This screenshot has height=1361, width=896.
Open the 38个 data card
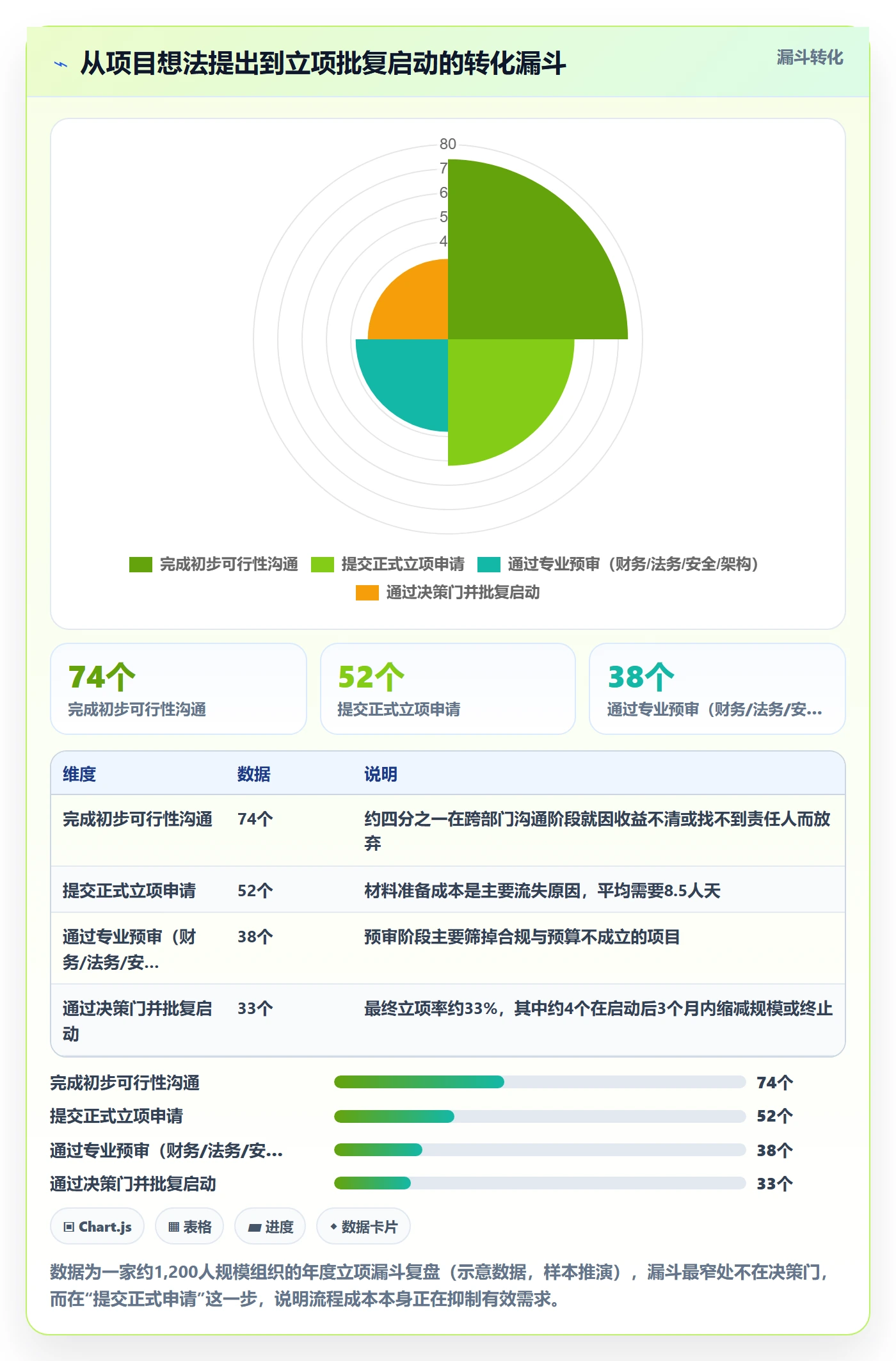[x=717, y=689]
